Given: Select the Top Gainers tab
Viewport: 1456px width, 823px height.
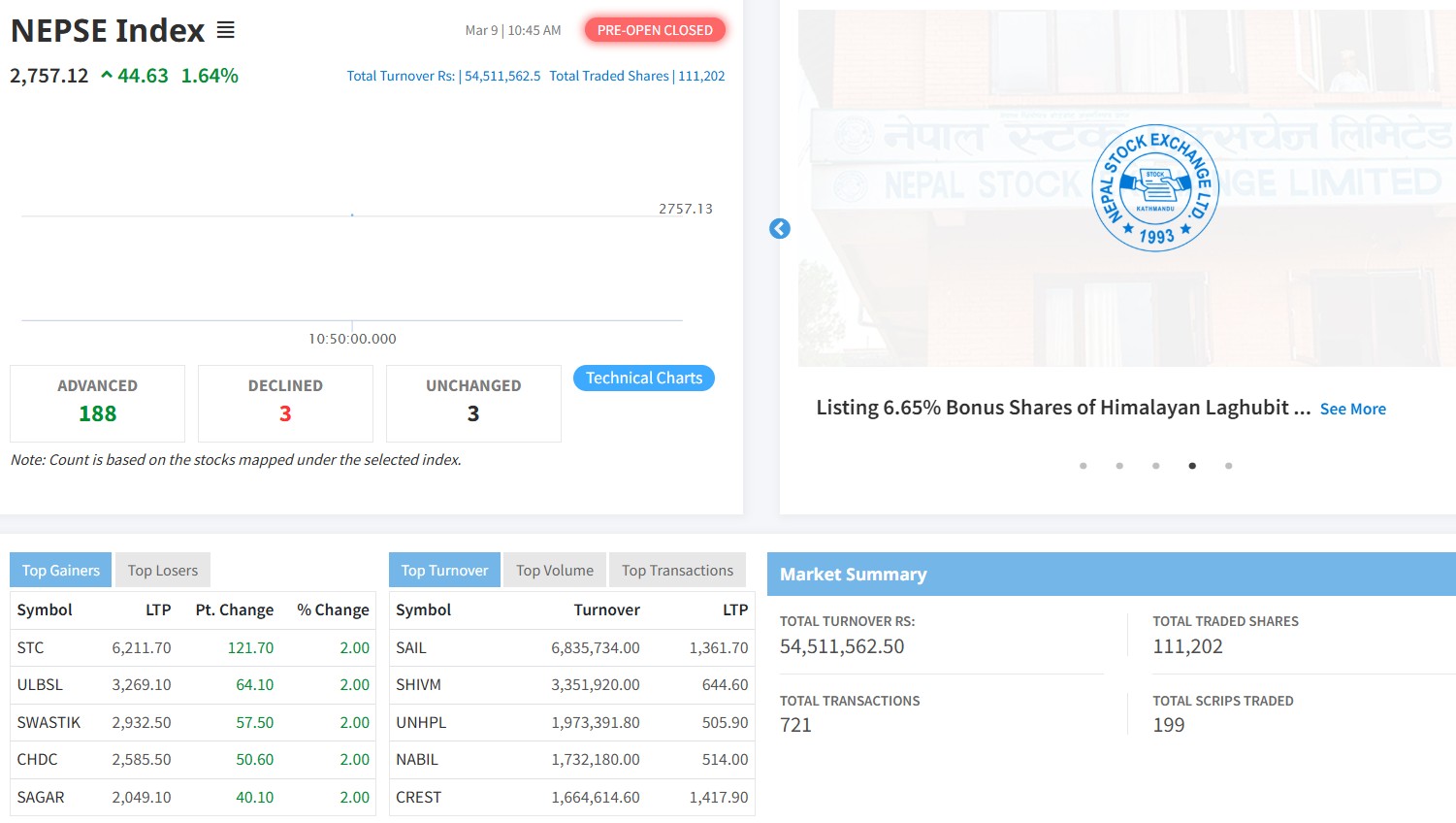Looking at the screenshot, I should coord(61,571).
